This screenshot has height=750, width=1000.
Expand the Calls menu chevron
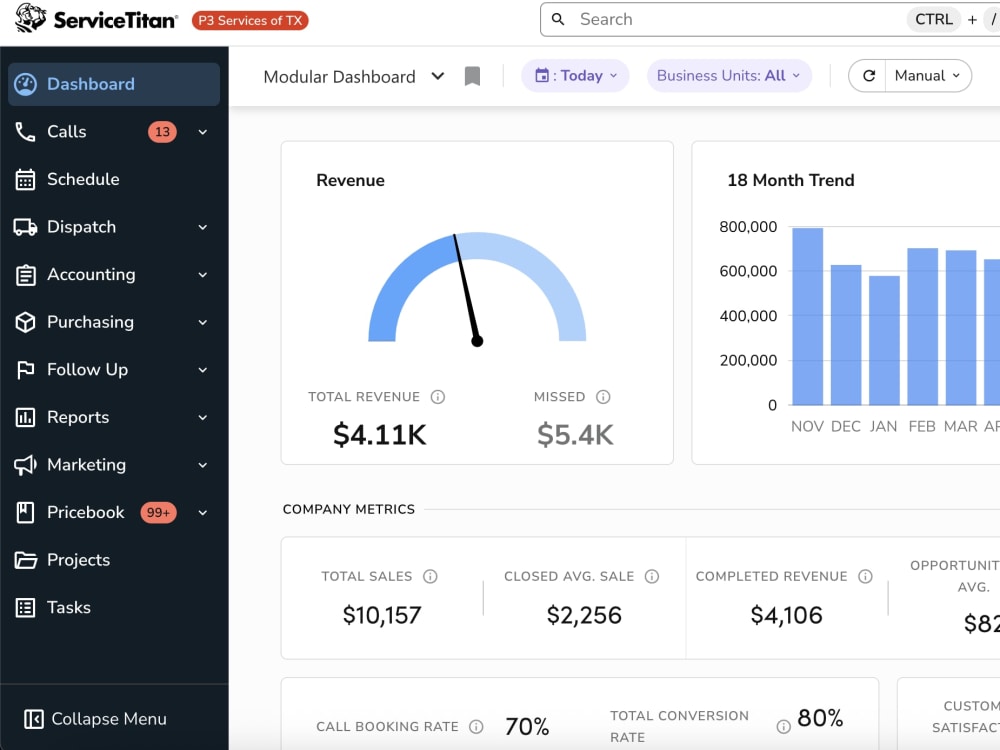click(203, 132)
